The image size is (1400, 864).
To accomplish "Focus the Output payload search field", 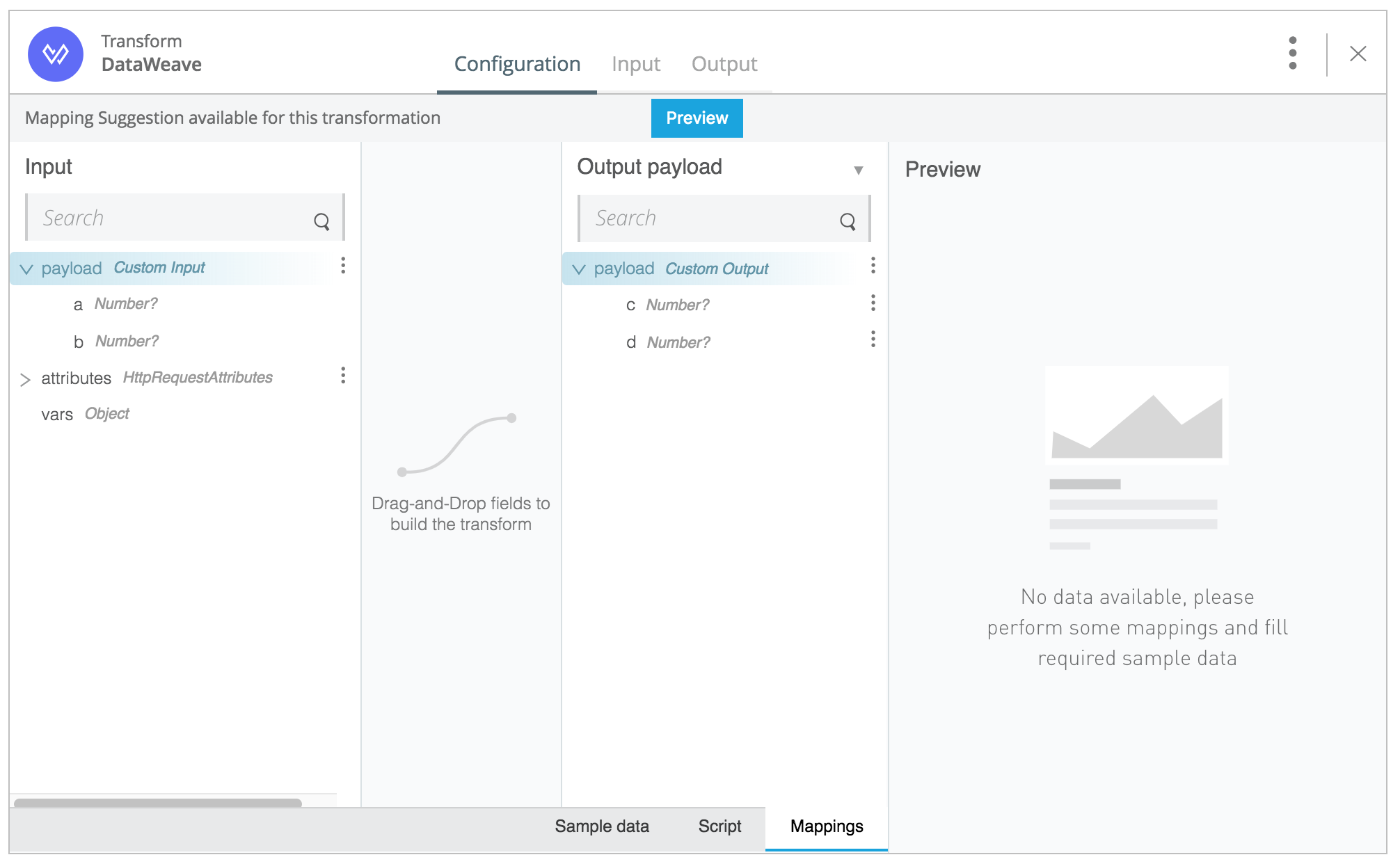I will coord(724,218).
